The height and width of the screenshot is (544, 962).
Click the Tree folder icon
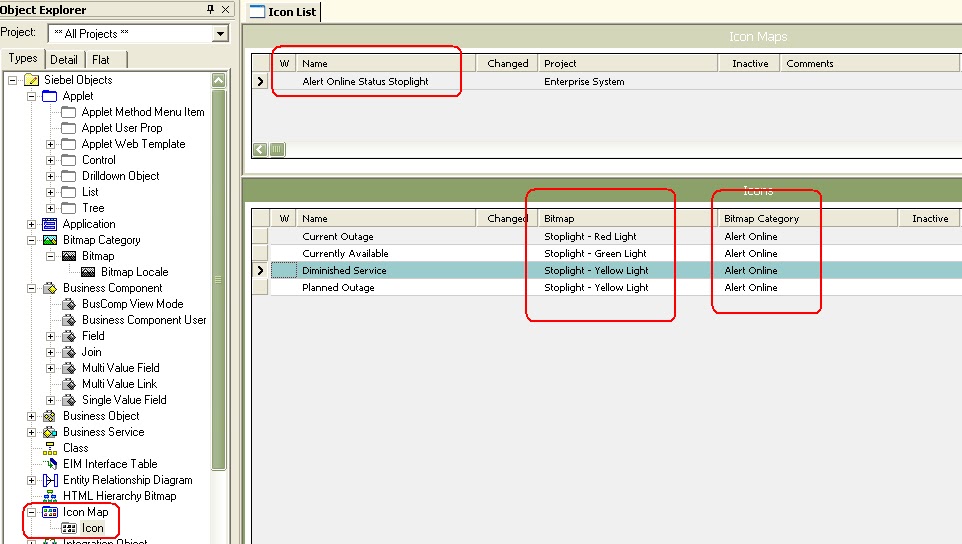click(69, 208)
